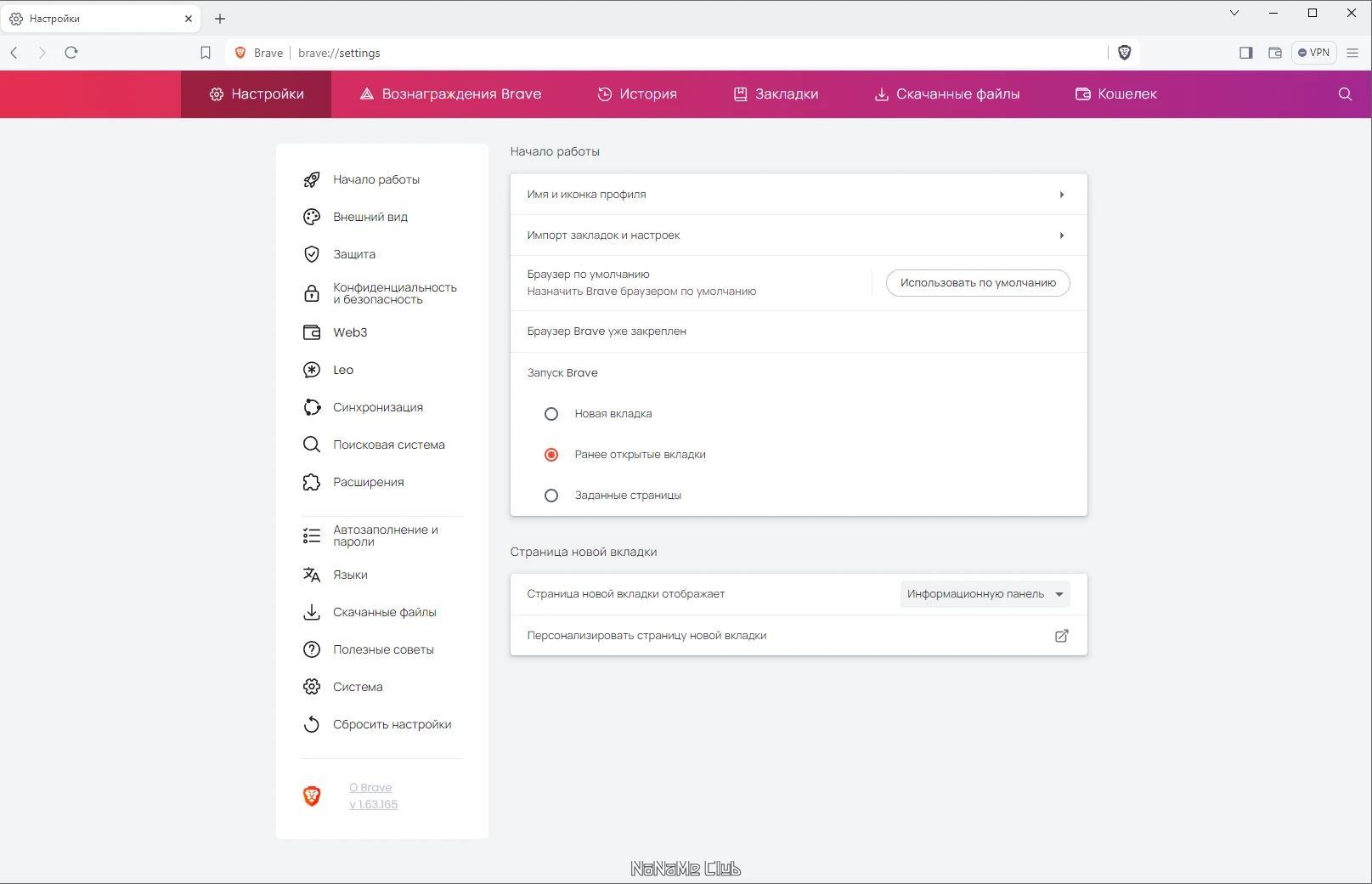Screen dimensions: 1372x884
Task: Switch to Кошелек header tab
Action: [x=1116, y=94]
